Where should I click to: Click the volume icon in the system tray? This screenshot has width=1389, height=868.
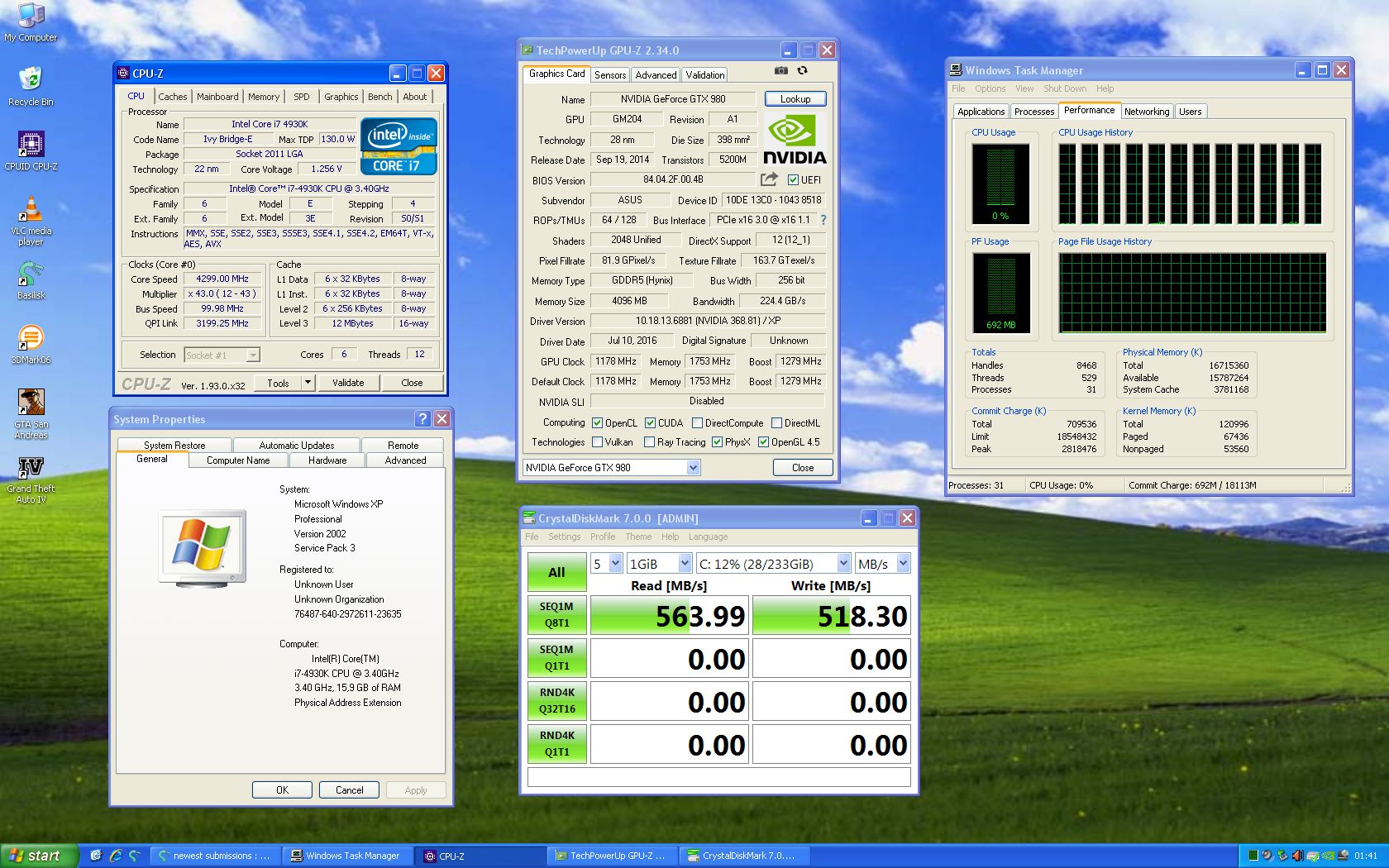tap(1296, 856)
